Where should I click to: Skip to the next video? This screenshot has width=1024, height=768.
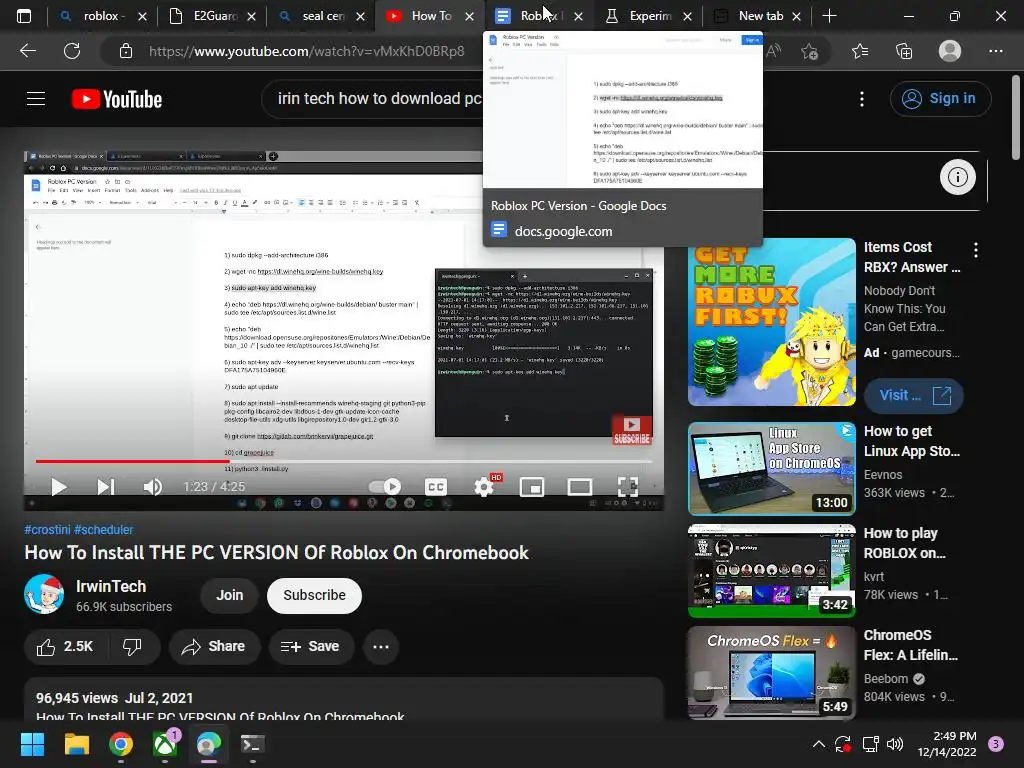point(106,487)
